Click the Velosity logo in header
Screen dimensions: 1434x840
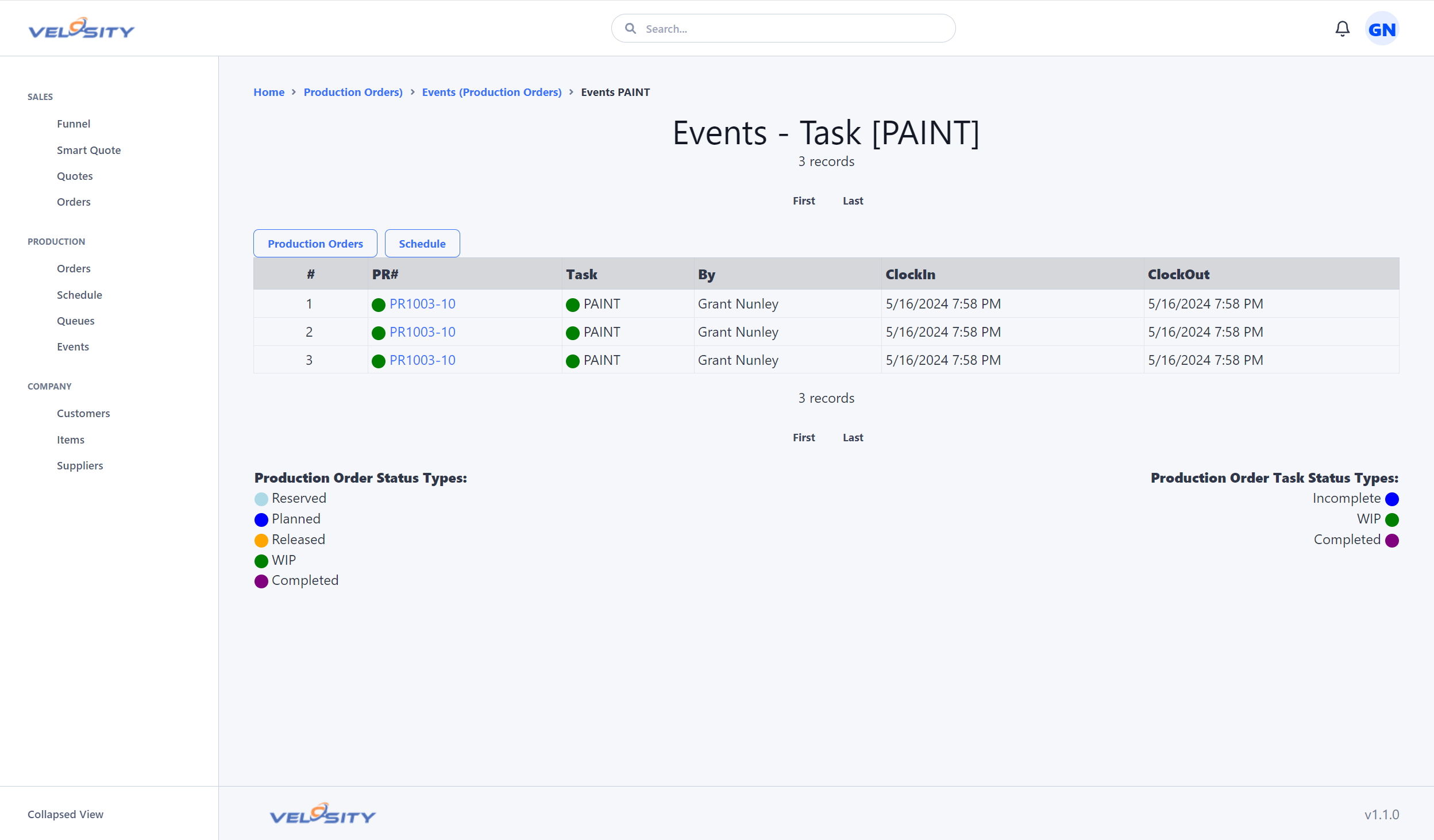coord(81,28)
